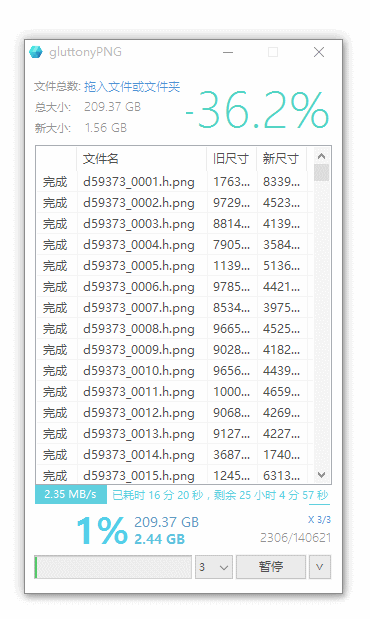Minimize the gluttonyPNG window
The width and height of the screenshot is (370, 619).
point(228,52)
